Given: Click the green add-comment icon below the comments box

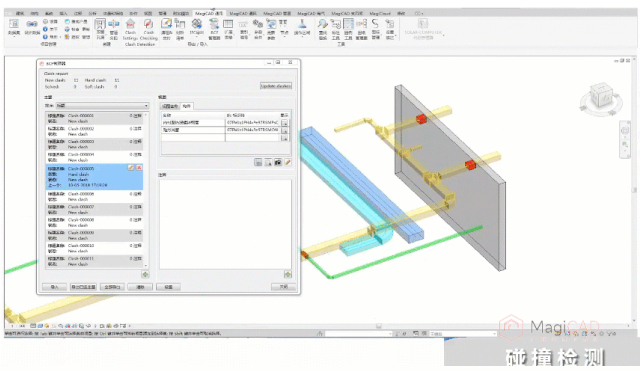Looking at the screenshot, I should tap(288, 274).
